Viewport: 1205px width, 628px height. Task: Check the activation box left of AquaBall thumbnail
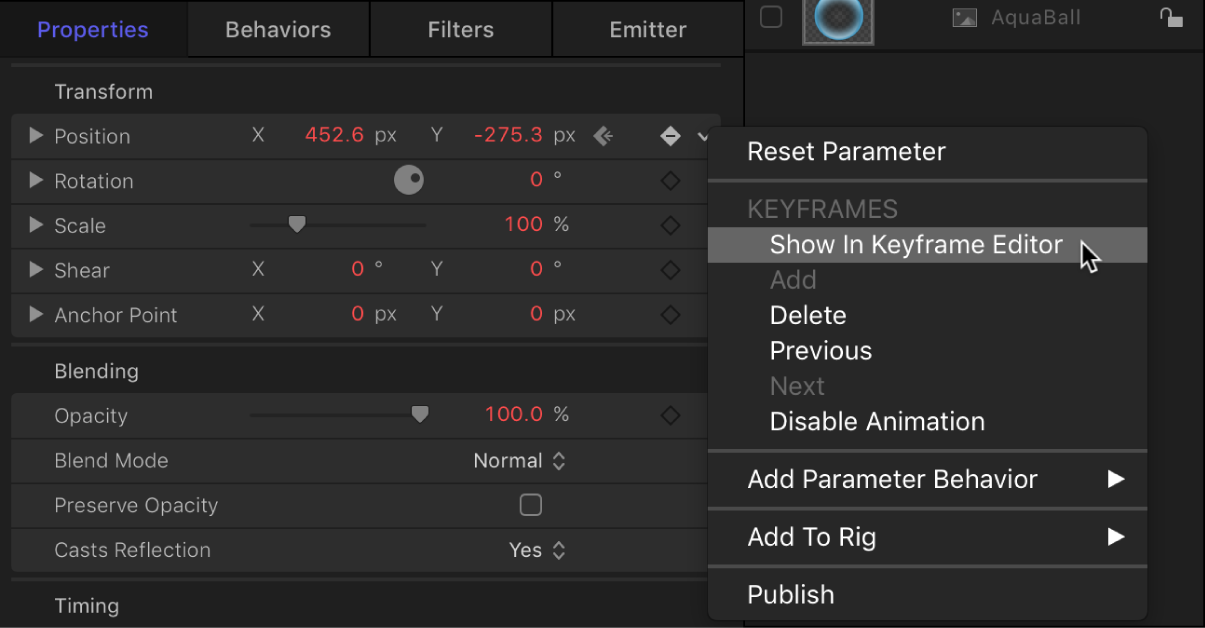[771, 17]
